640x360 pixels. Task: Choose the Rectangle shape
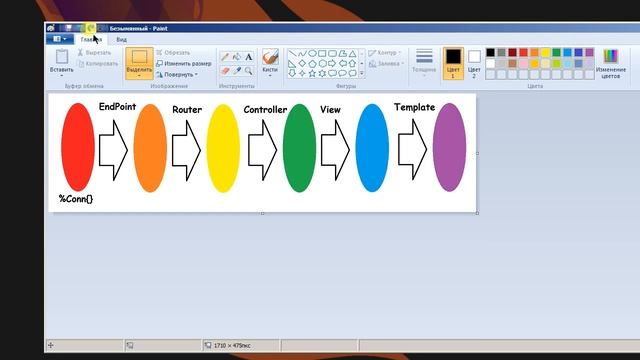[322, 53]
